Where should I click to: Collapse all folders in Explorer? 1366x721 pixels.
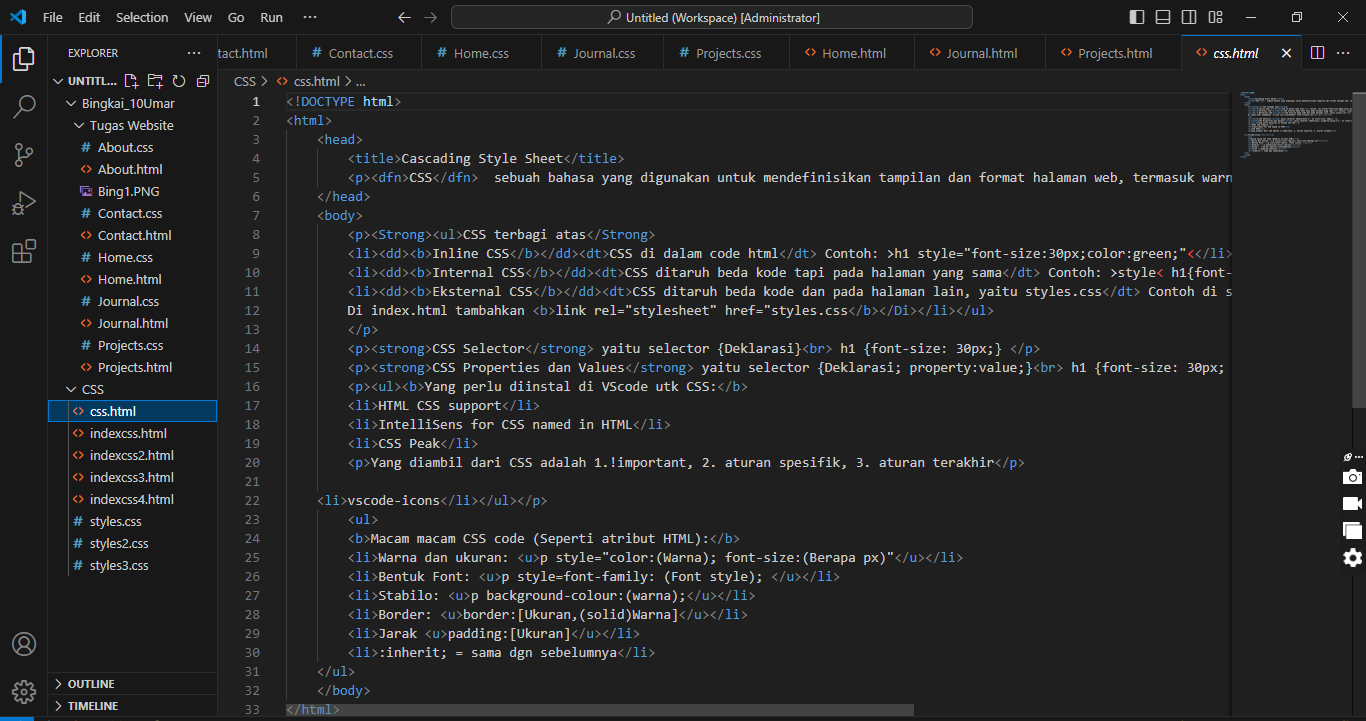tap(203, 81)
